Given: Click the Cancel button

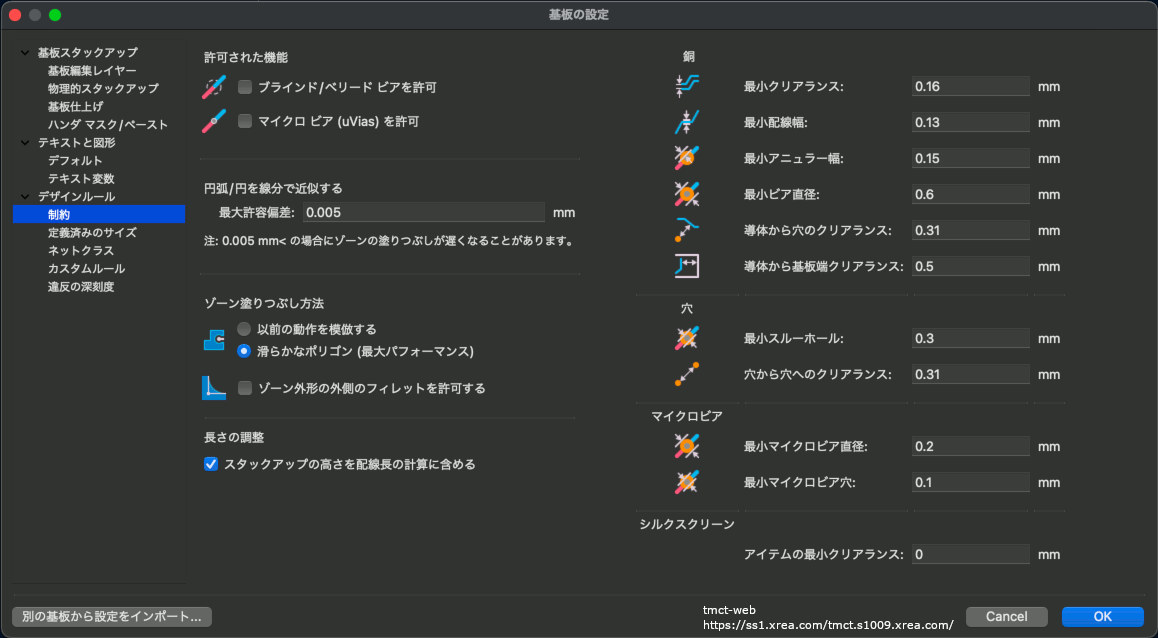Looking at the screenshot, I should coord(1007,617).
